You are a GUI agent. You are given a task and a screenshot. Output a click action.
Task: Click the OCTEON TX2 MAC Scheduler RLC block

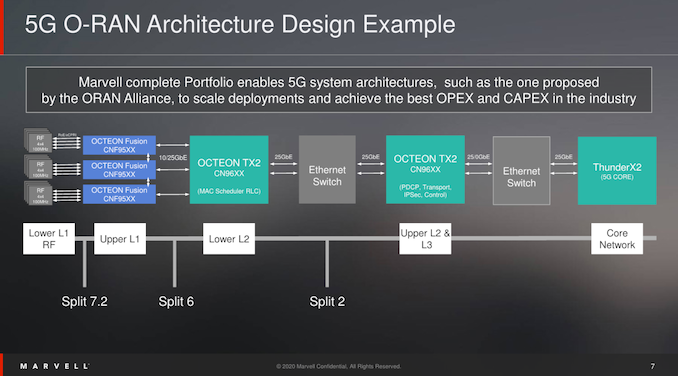(229, 169)
